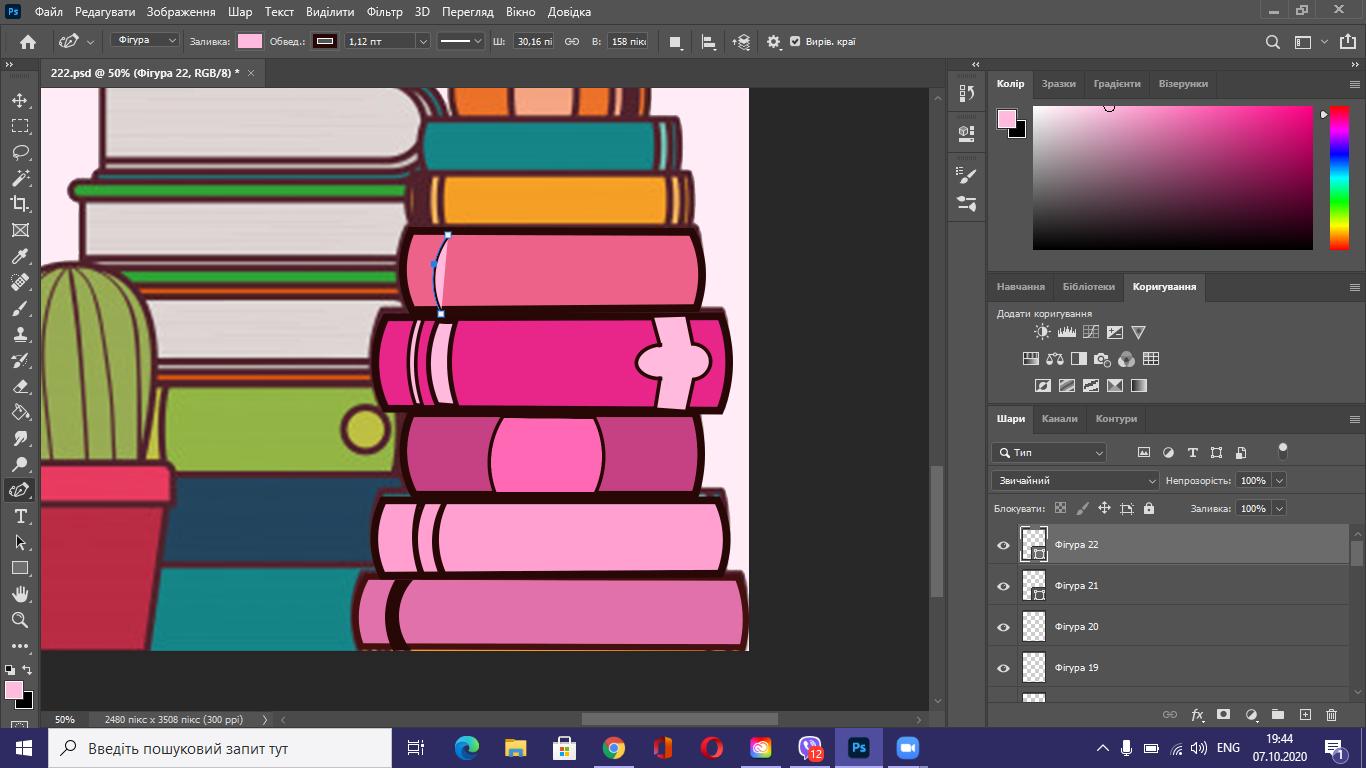
Task: Open the Звичайний blend mode dropdown
Action: pyautogui.click(x=1074, y=481)
